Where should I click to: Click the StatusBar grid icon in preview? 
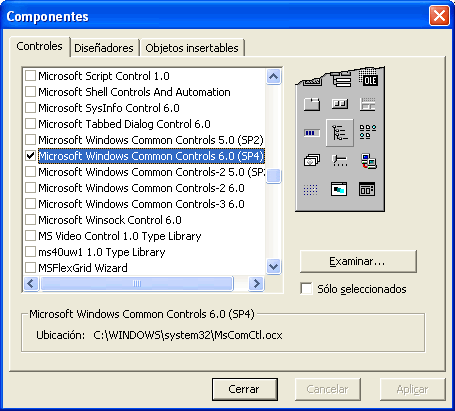tap(368, 104)
